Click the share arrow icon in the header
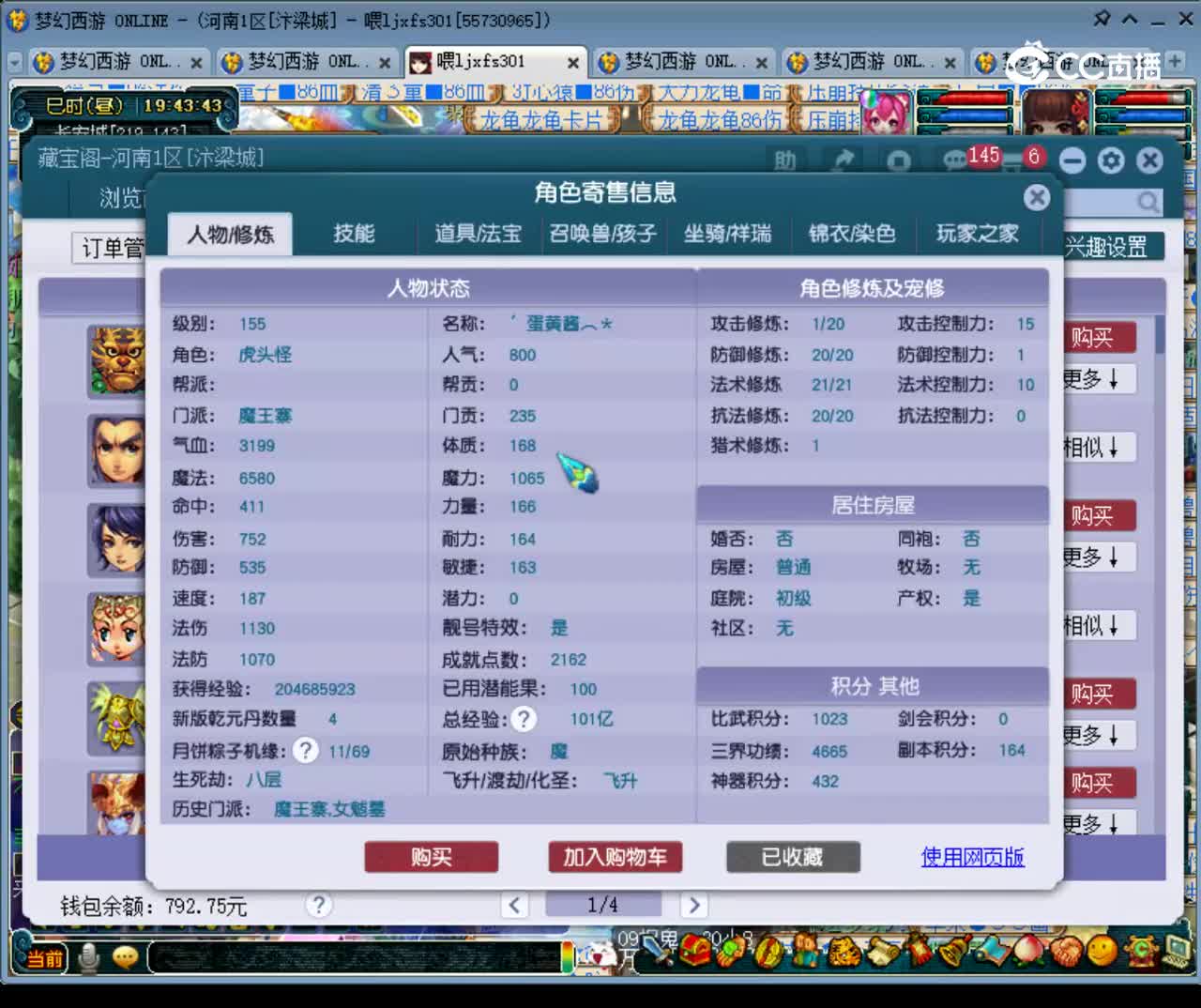1201x1008 pixels. pos(842,160)
